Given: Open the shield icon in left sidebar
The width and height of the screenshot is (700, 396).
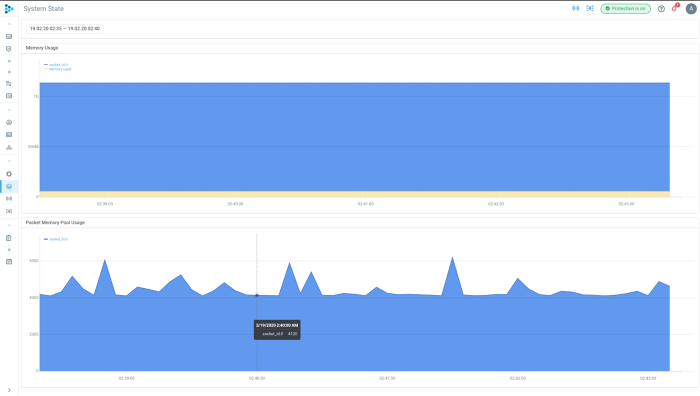Looking at the screenshot, I should coord(9,49).
